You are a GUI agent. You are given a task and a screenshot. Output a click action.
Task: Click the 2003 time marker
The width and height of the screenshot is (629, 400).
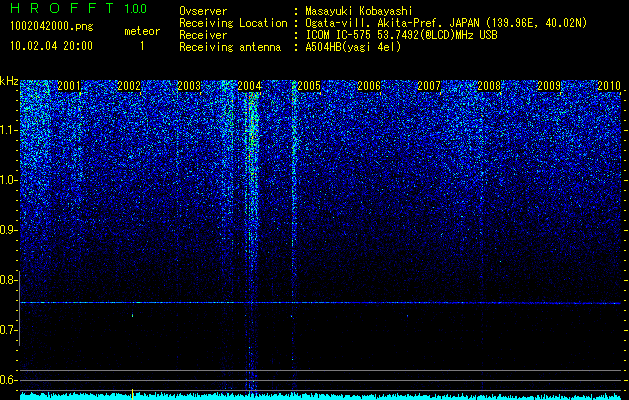click(189, 85)
